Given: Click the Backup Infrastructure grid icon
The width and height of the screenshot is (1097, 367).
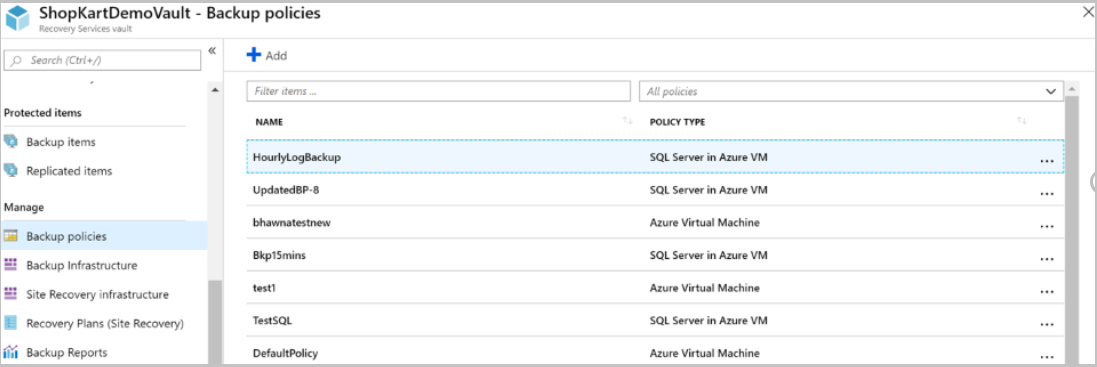Looking at the screenshot, I should click(x=10, y=265).
